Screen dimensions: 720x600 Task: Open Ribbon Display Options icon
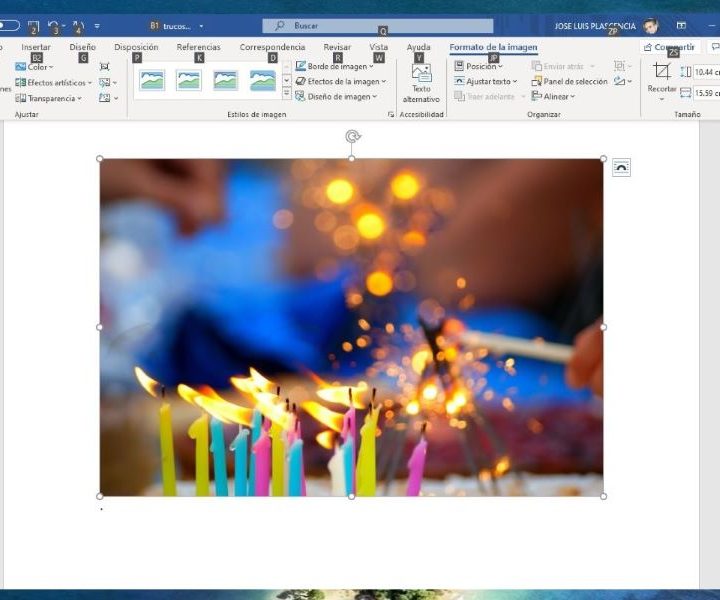click(681, 26)
